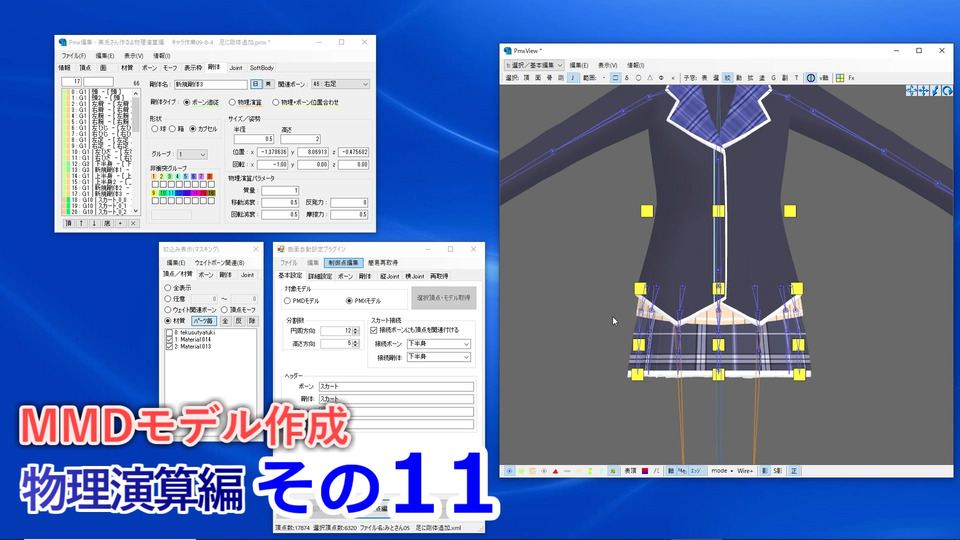
Task: Open 表示(V) menu in PmxView
Action: click(x=607, y=65)
